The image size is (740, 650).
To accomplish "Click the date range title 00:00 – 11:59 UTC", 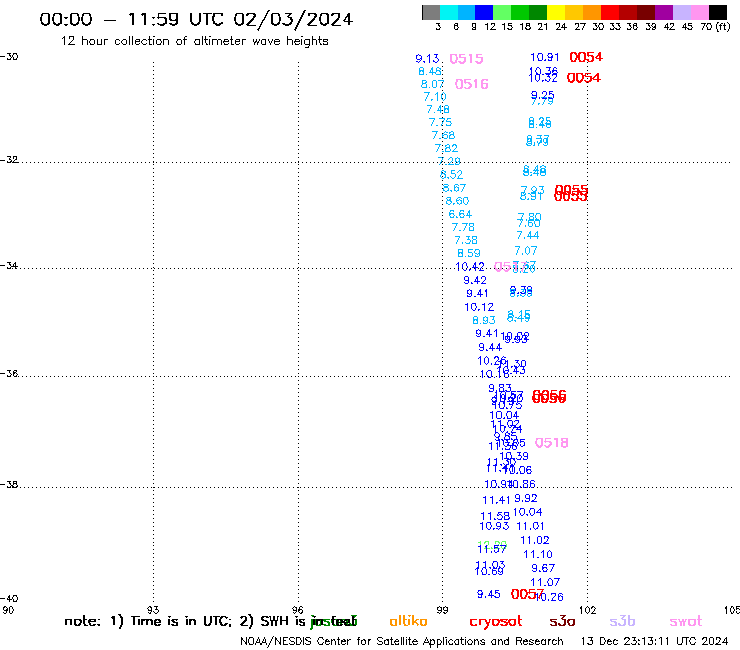I will click(196, 20).
